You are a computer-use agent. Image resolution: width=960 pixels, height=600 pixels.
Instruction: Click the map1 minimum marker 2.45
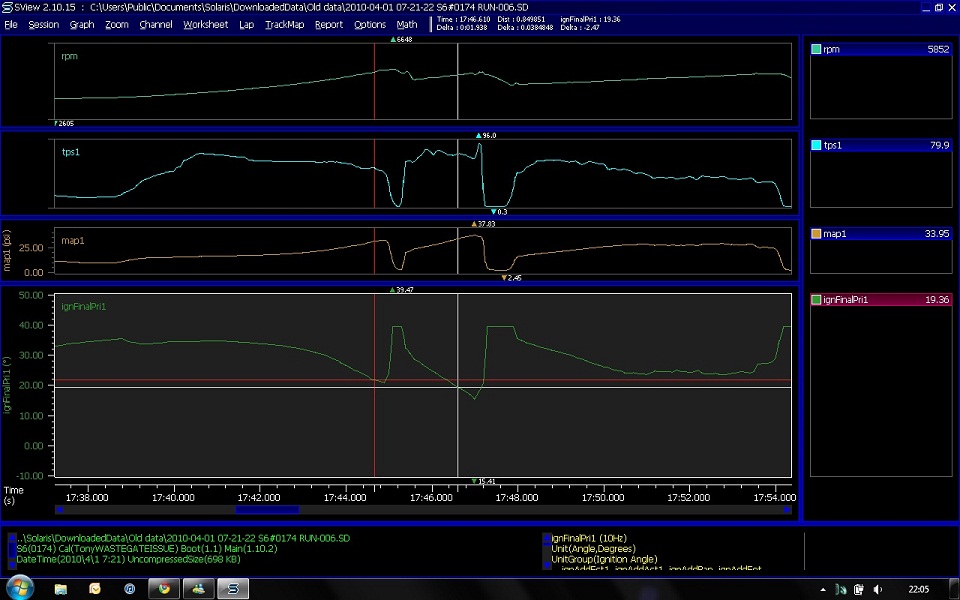click(x=511, y=278)
